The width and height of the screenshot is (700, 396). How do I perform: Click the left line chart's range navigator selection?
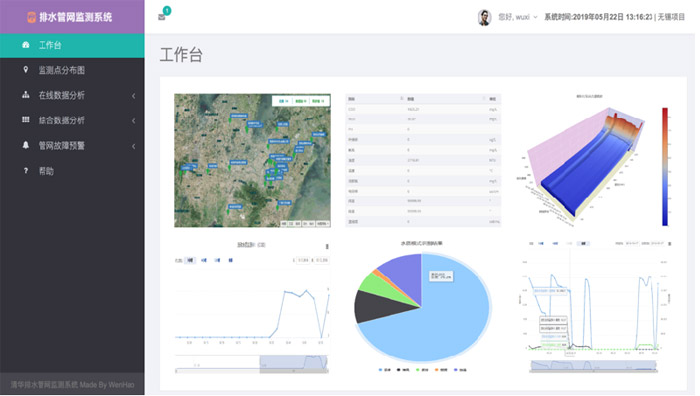(x=294, y=362)
